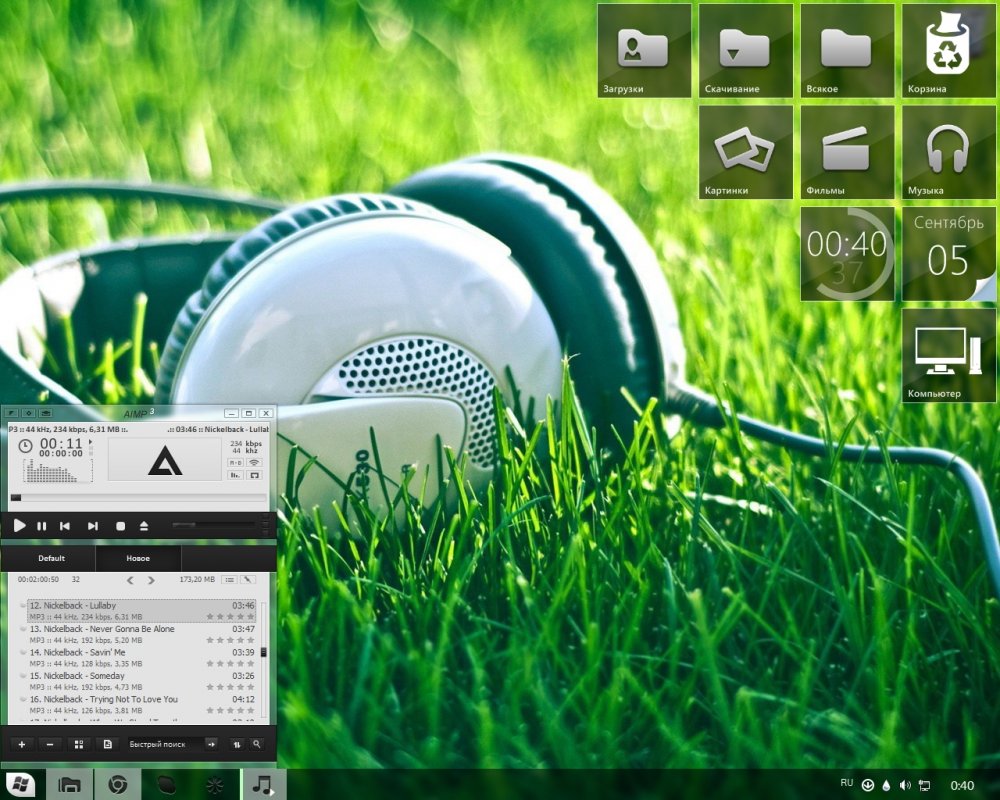Open the playlist file options button
The width and height of the screenshot is (1000, 800).
tap(107, 744)
